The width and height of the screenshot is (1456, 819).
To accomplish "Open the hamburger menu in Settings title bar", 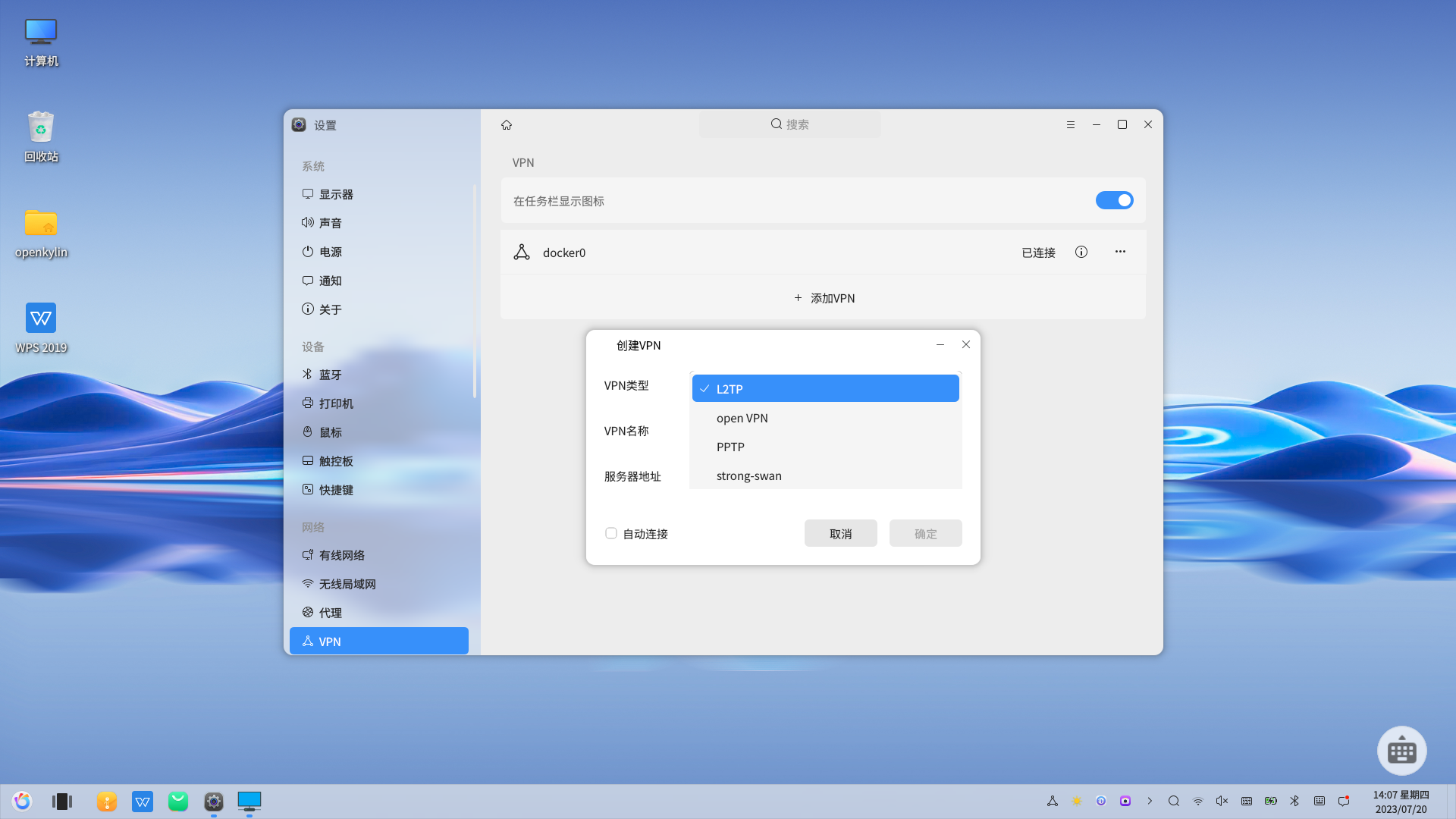I will 1071,125.
